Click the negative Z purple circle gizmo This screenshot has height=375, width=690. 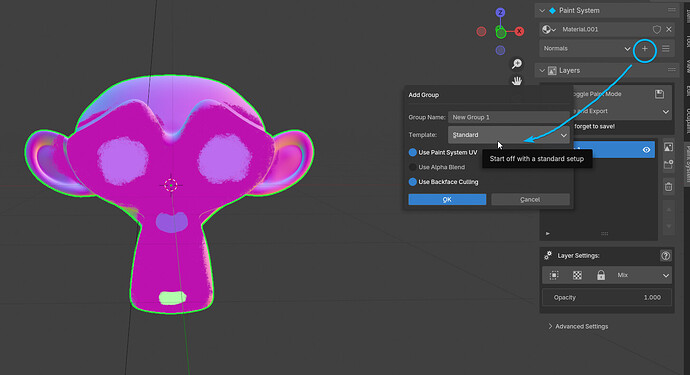[x=500, y=50]
